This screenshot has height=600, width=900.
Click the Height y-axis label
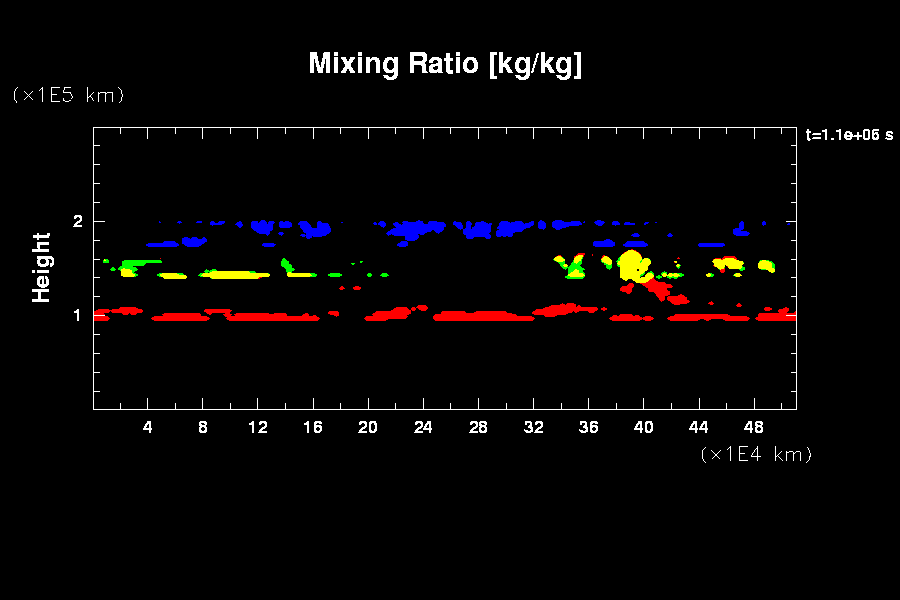click(42, 267)
